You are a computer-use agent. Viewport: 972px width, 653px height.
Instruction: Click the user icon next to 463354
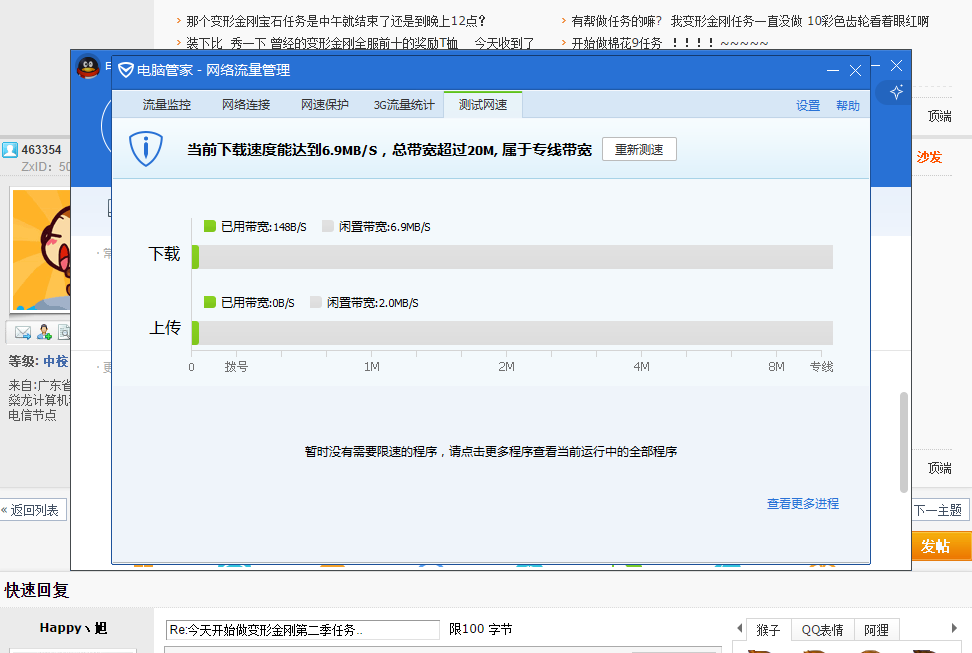coord(10,149)
